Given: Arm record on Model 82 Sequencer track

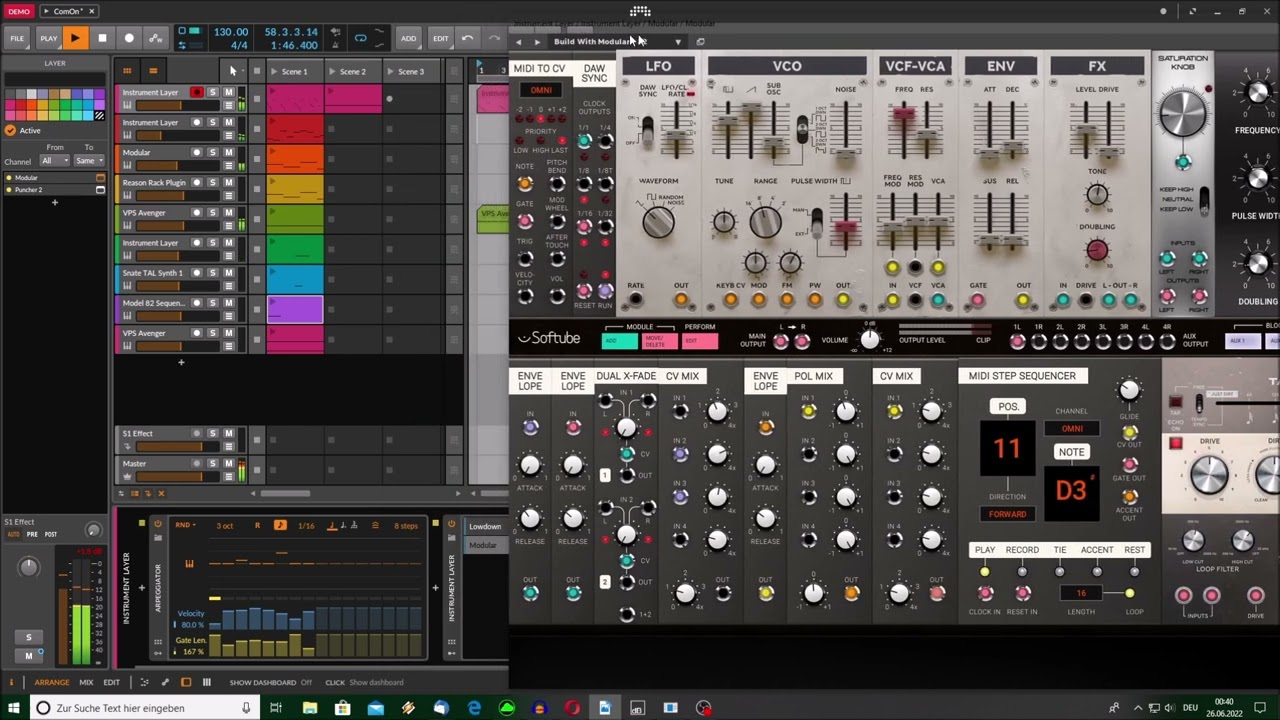Looking at the screenshot, I should click(197, 302).
